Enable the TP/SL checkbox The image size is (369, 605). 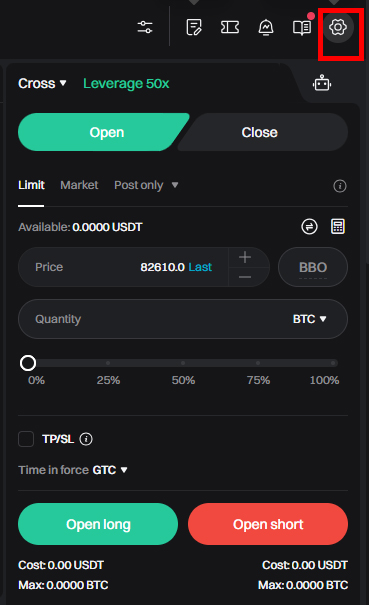(x=26, y=439)
